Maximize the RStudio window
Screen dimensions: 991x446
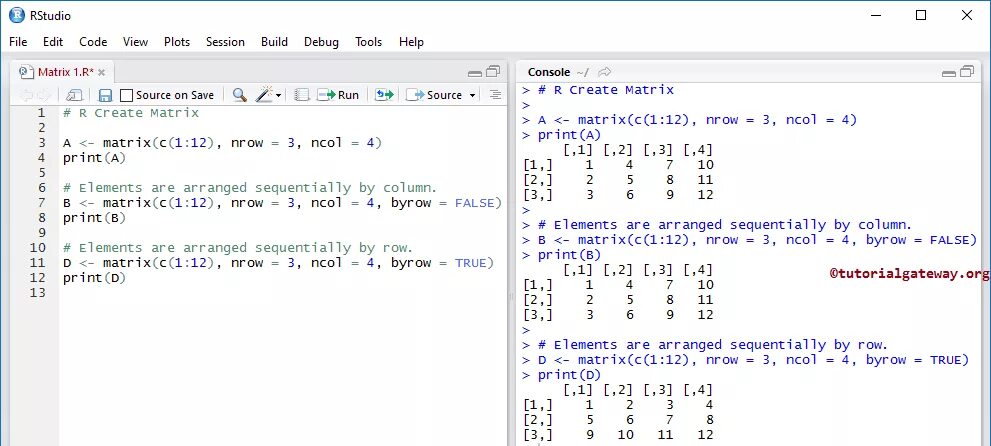coord(921,16)
